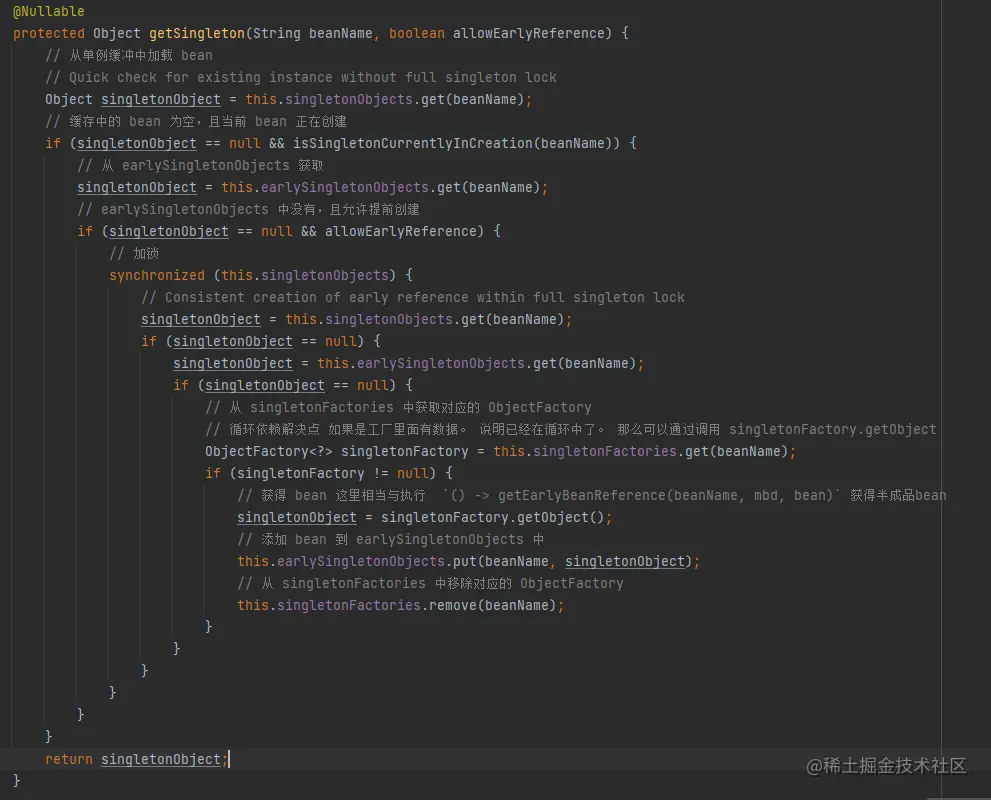Click the String beanName parameter in the signature
Viewport: 991px width, 800px height.
pyautogui.click(x=312, y=33)
